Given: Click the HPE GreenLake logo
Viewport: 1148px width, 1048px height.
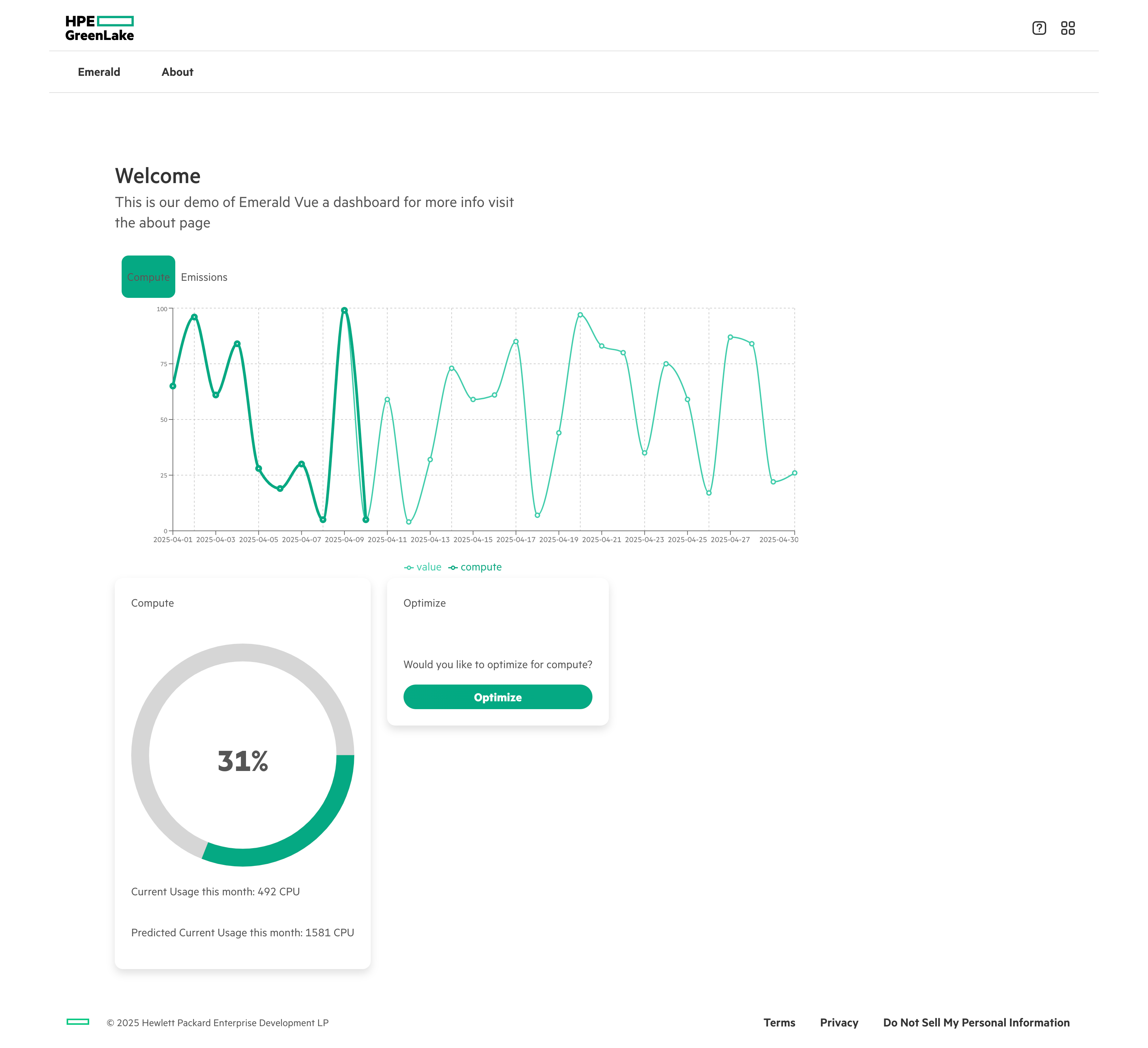Looking at the screenshot, I should pos(99,28).
